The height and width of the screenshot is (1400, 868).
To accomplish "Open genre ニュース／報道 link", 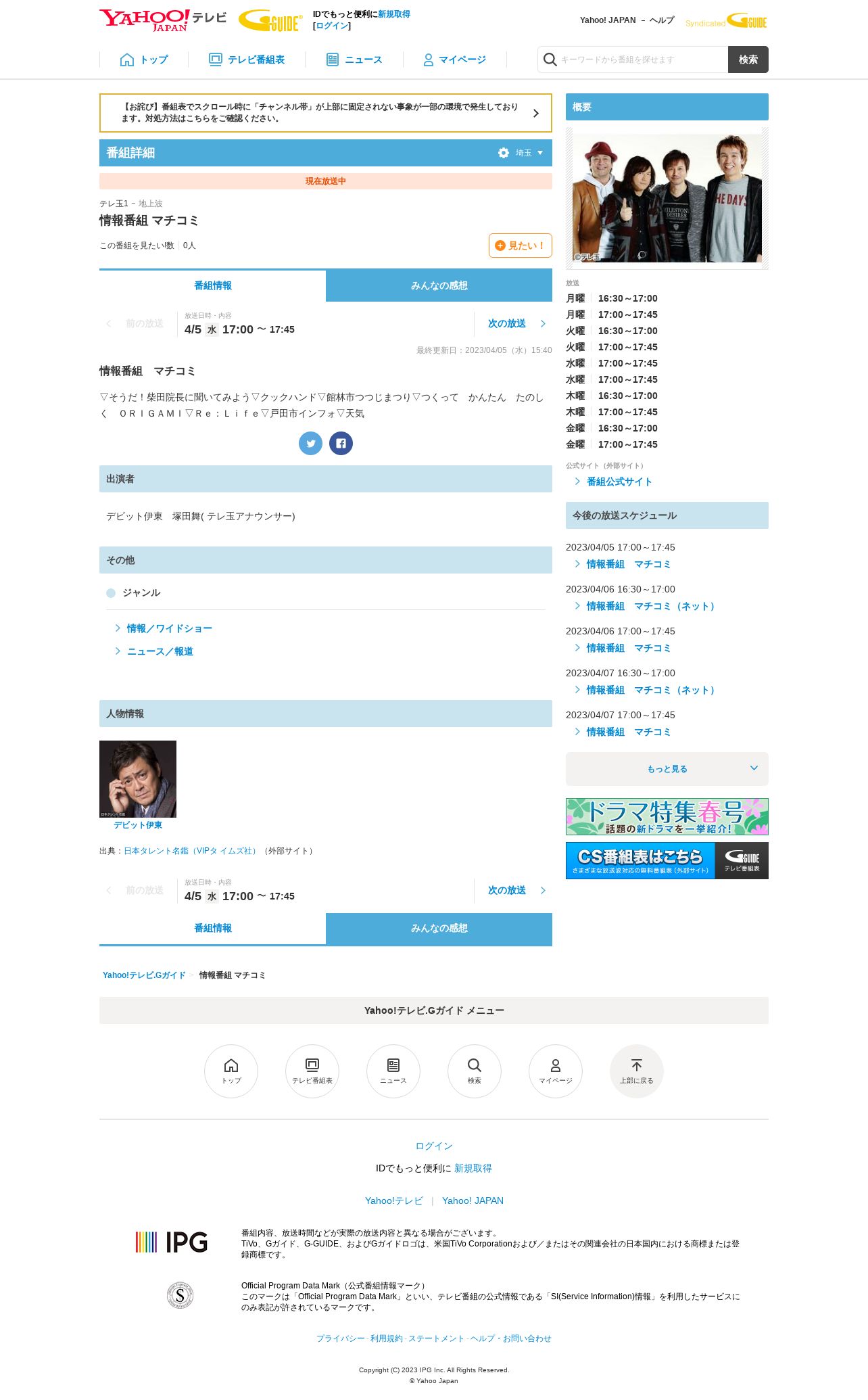I will 160,651.
